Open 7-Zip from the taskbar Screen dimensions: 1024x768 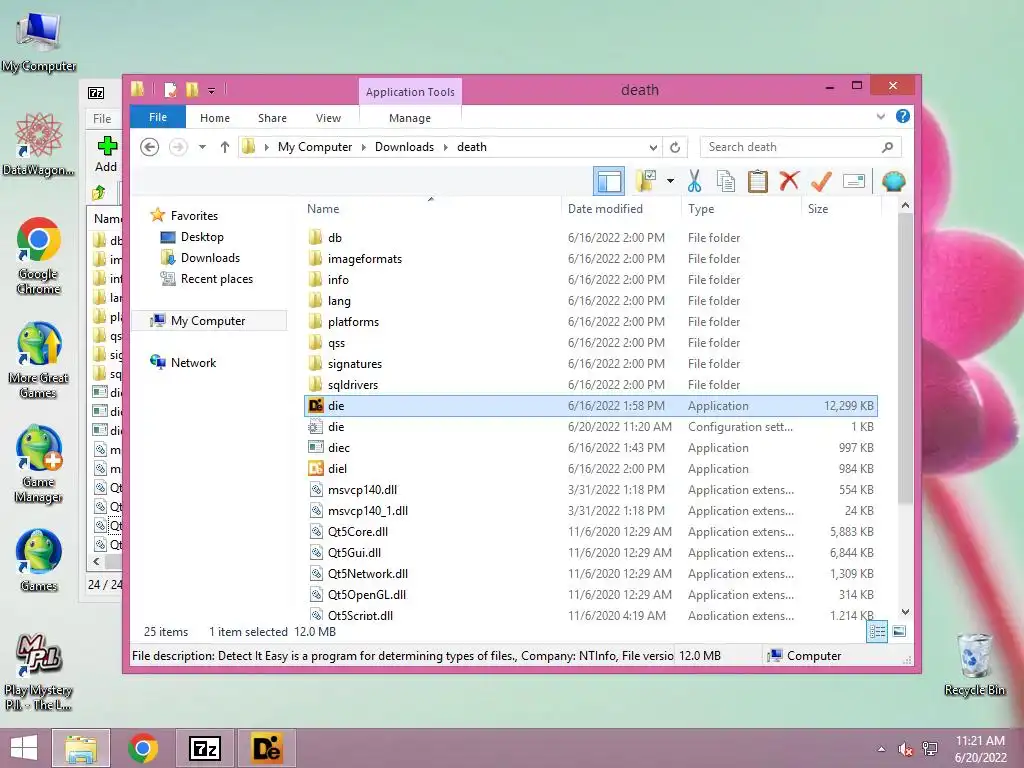pos(204,748)
